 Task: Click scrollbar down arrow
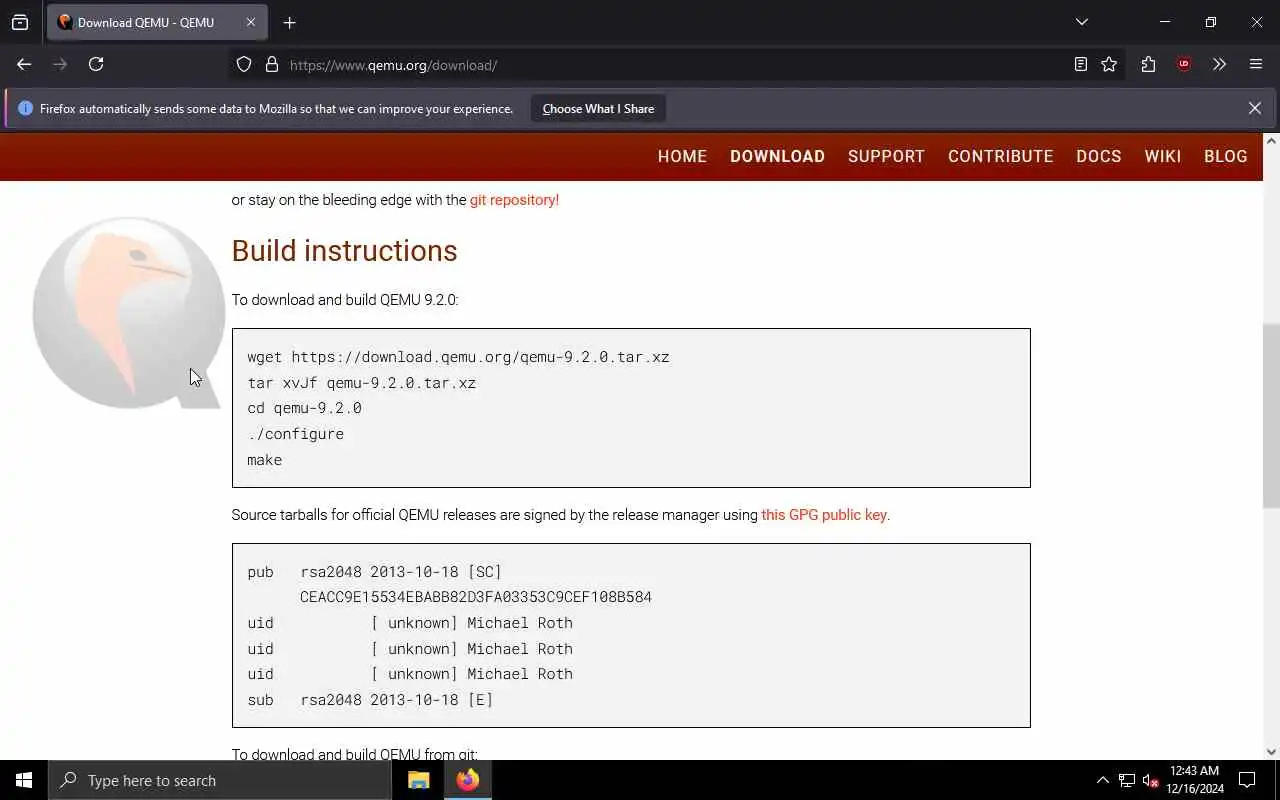(1271, 752)
